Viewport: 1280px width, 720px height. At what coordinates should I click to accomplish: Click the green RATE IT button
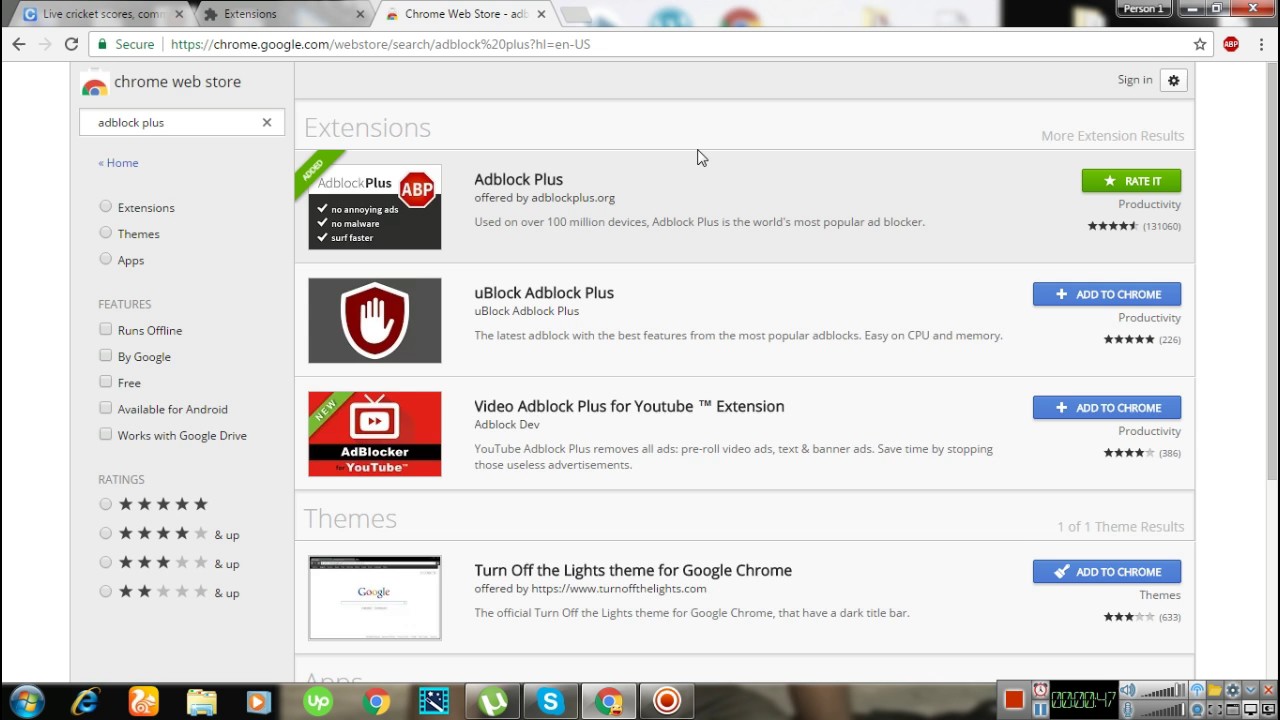(x=1131, y=181)
